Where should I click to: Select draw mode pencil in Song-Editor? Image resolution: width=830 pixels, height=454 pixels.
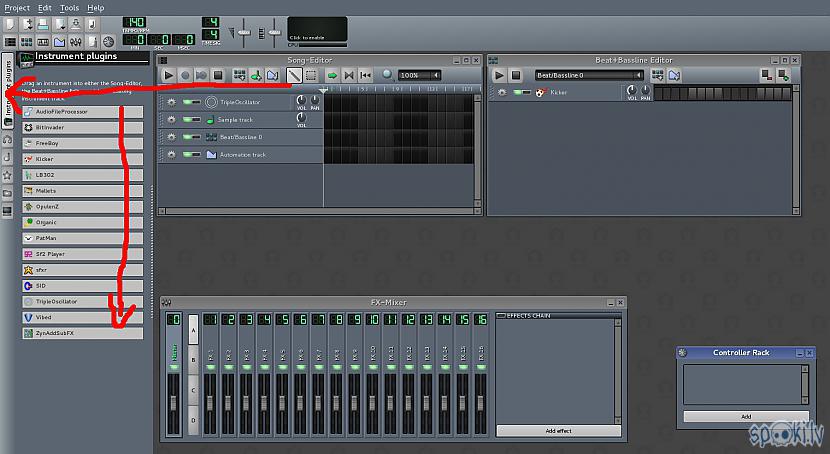click(294, 75)
